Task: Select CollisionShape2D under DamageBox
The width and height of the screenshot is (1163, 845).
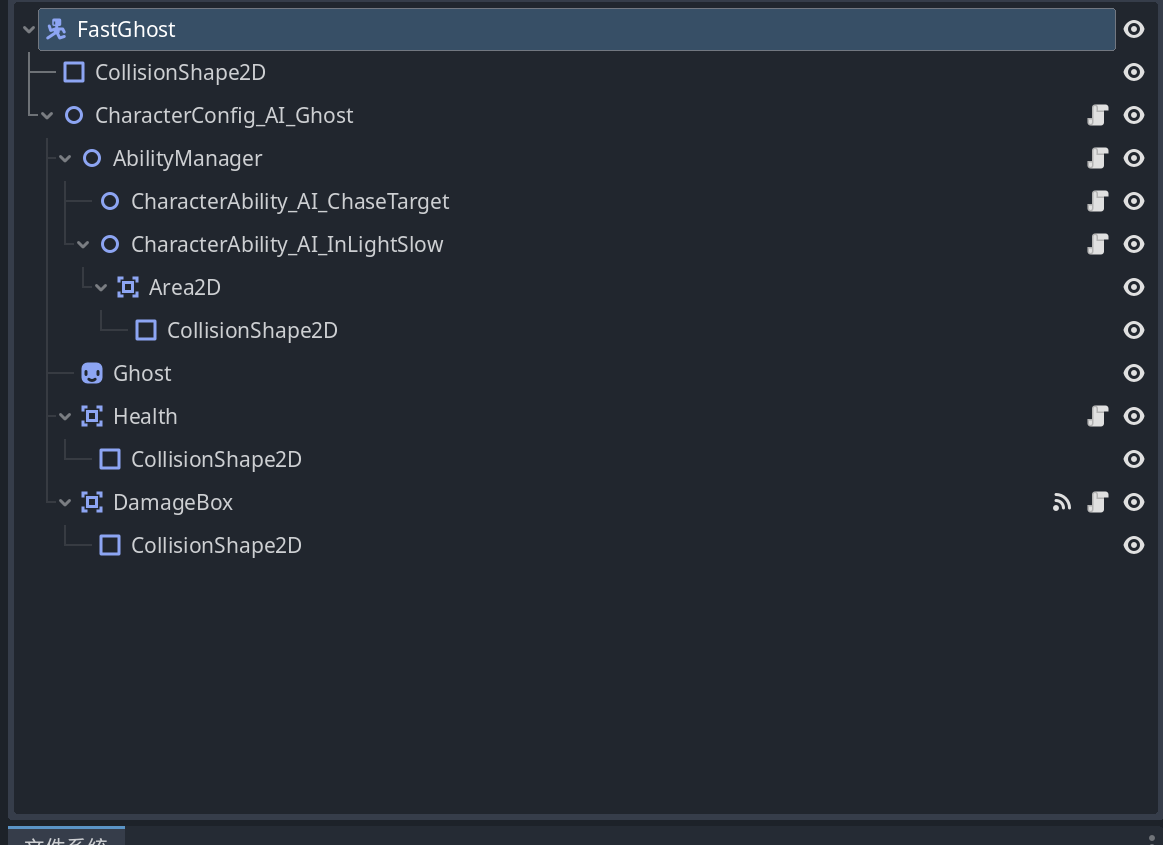Action: [x=217, y=545]
